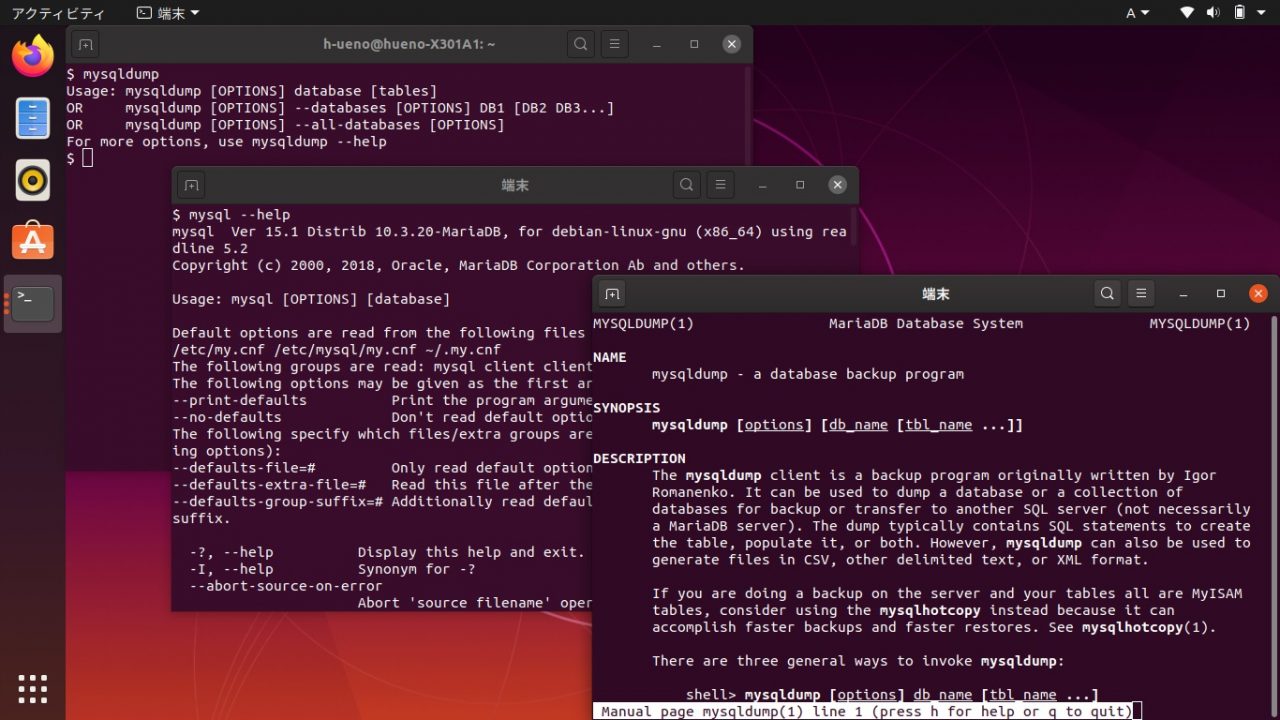The width and height of the screenshot is (1280, 720).
Task: Click the Show Applications grid button
Action: [x=32, y=688]
